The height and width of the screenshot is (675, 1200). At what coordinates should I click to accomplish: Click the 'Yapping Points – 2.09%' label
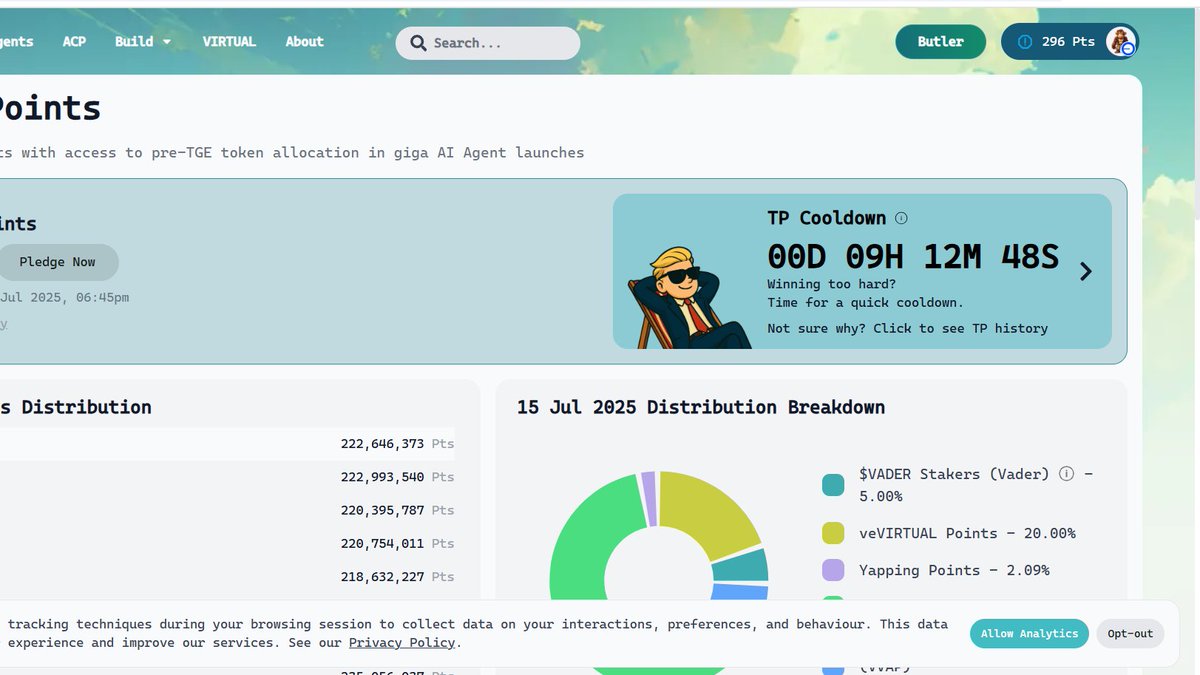pos(954,570)
